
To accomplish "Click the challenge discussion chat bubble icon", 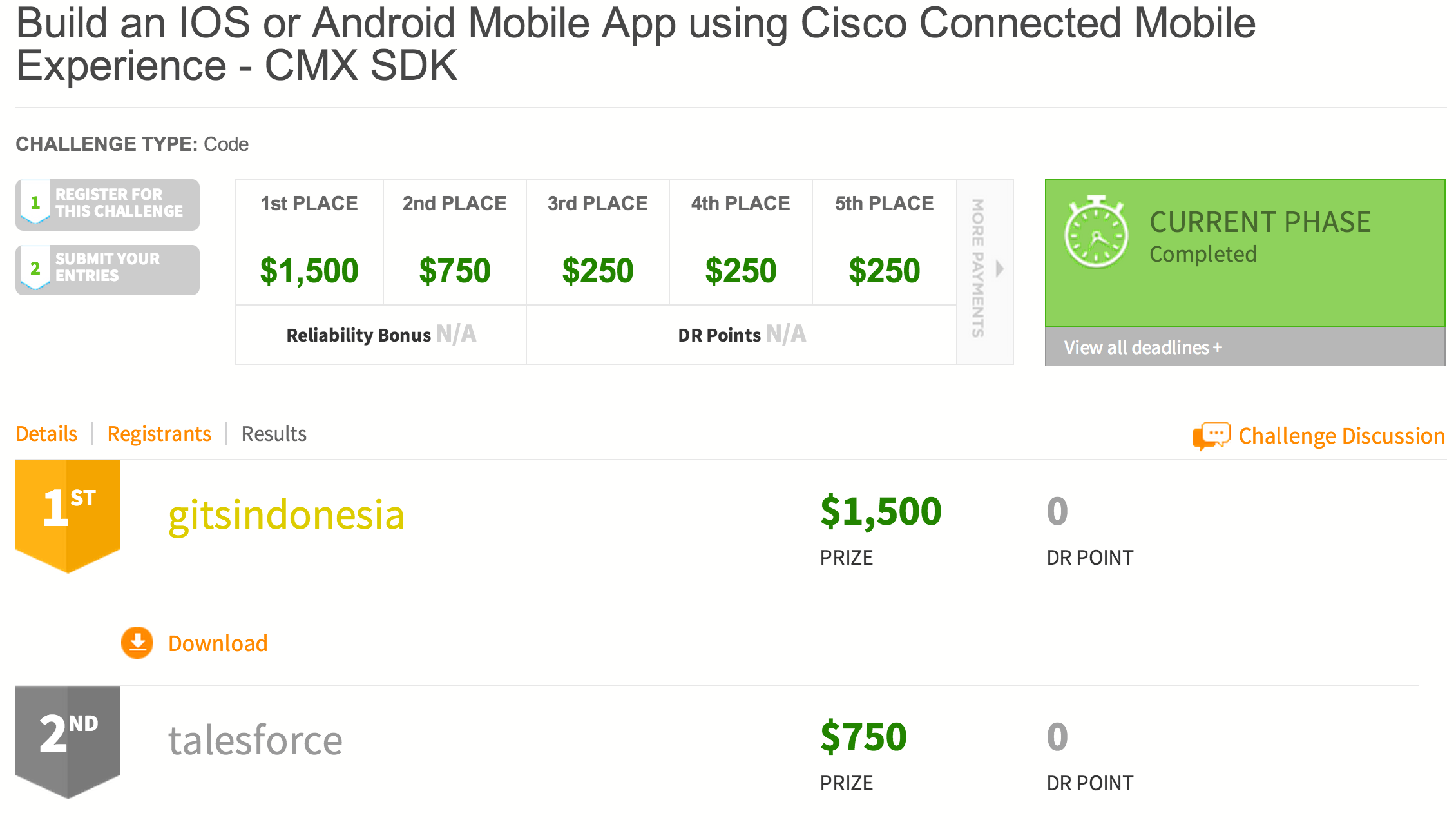I will [x=1211, y=436].
